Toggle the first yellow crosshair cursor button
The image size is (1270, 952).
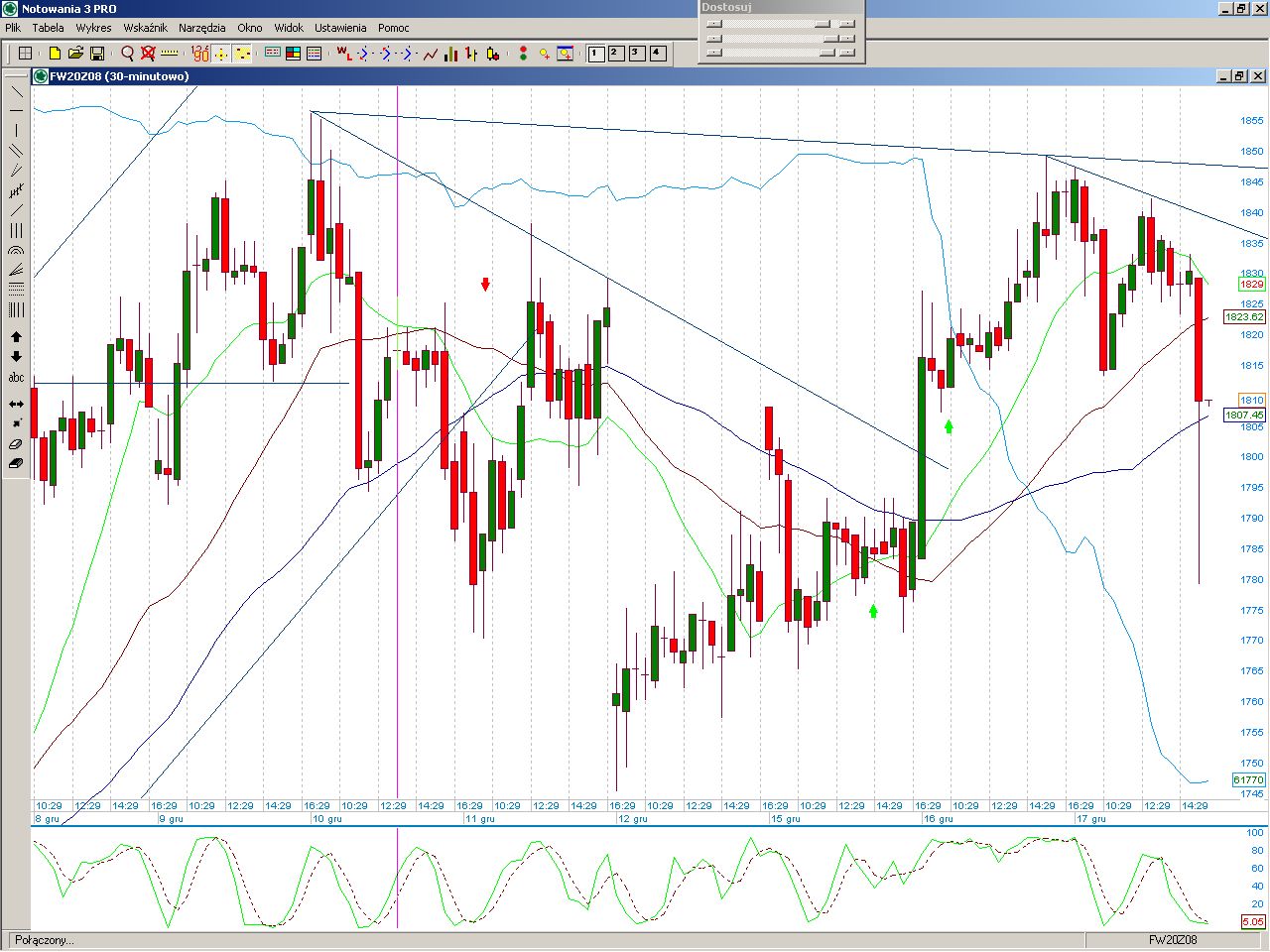click(x=221, y=54)
